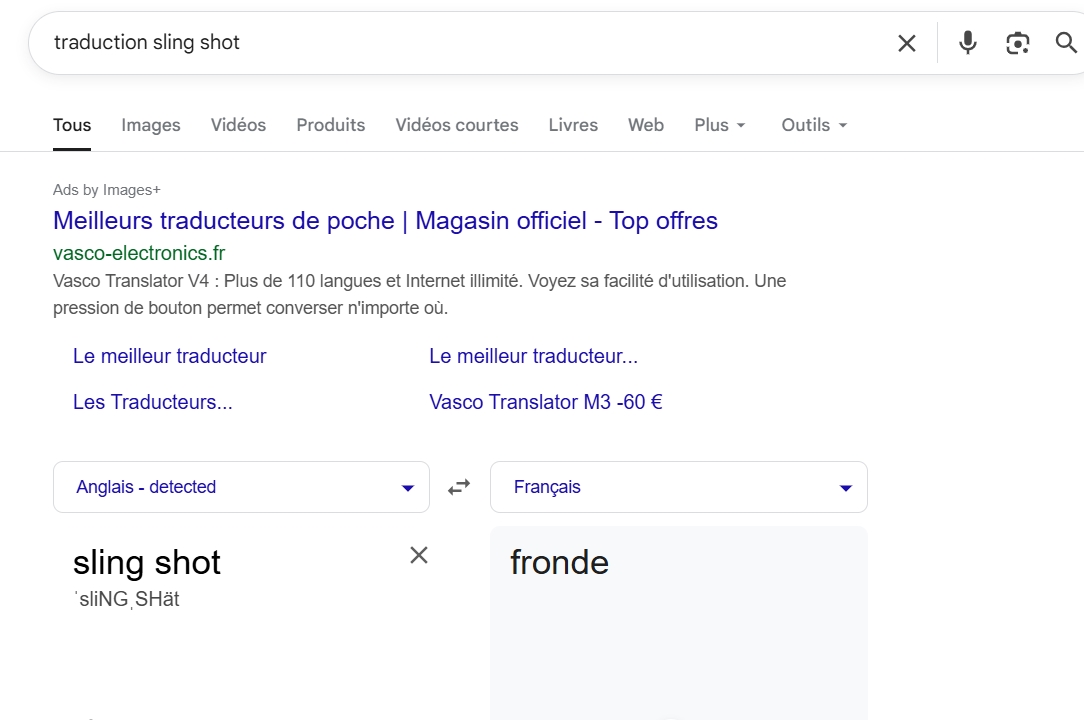Open the 'Français' target language dropdown
Image resolution: width=1084 pixels, height=720 pixels.
(678, 487)
